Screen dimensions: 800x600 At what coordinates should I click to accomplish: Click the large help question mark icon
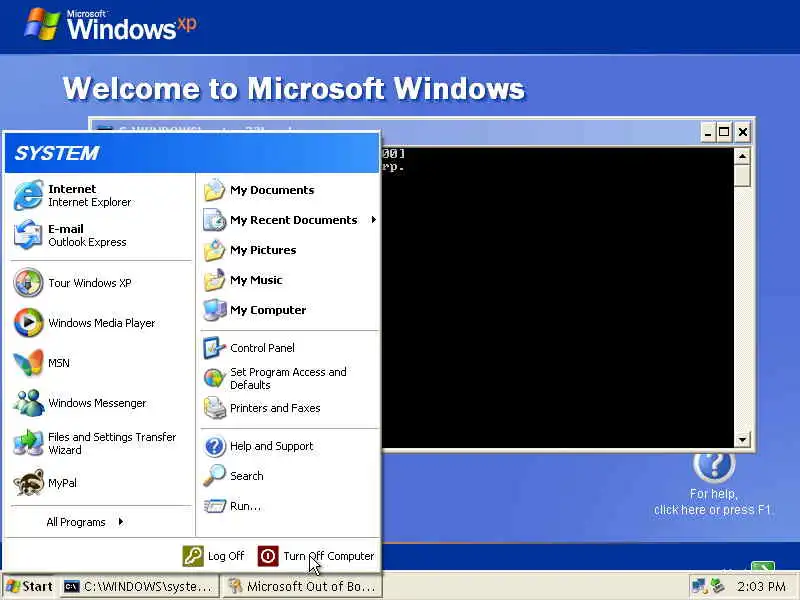[714, 465]
